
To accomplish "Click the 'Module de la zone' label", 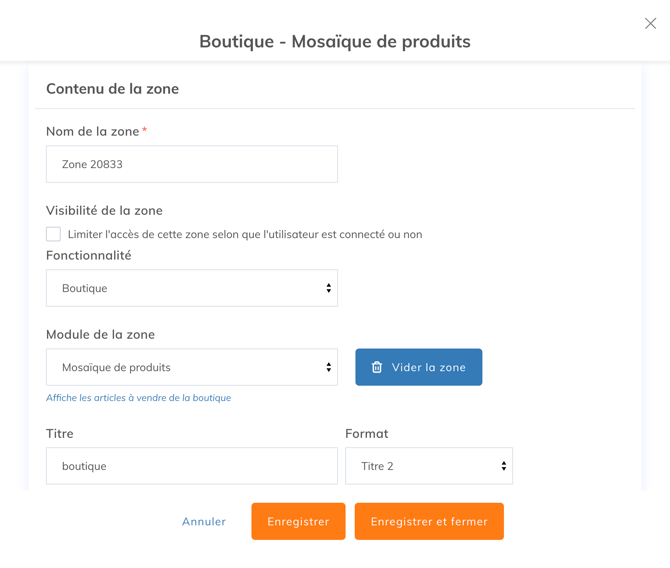I will pos(100,334).
